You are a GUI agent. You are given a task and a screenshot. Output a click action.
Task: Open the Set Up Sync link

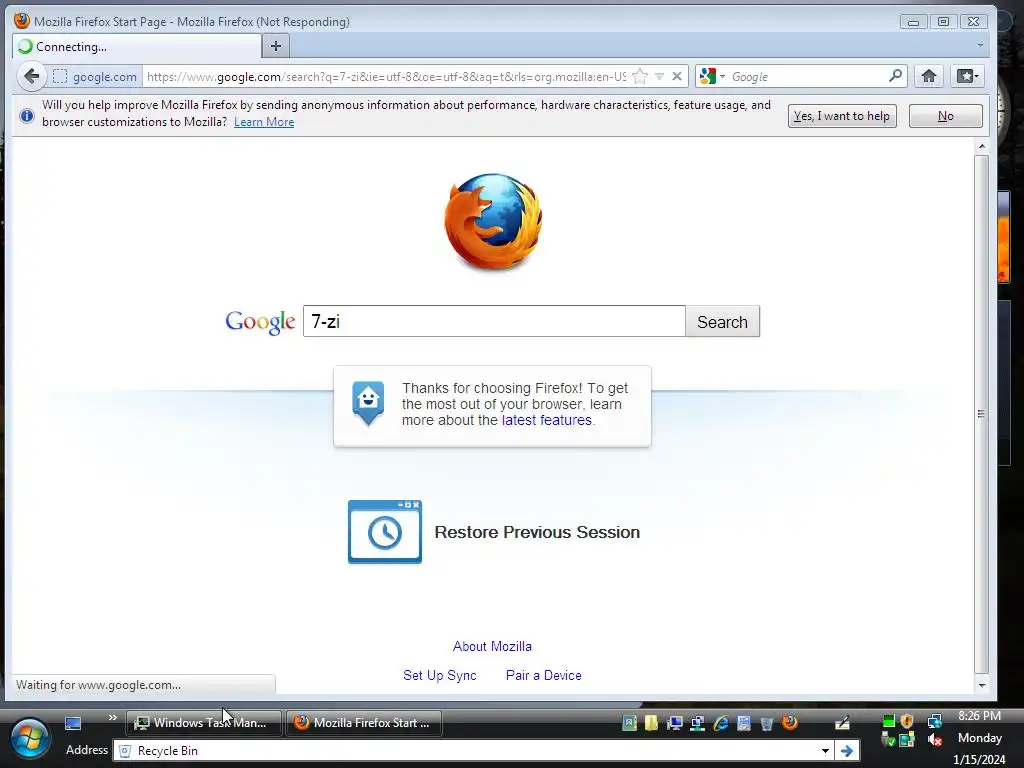pos(440,675)
